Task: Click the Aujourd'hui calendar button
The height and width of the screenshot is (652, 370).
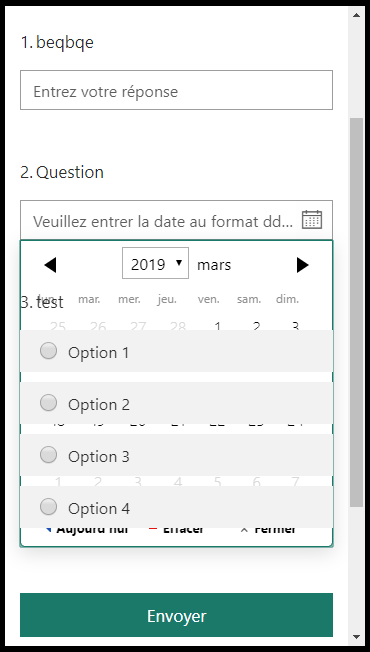Action: point(87,530)
